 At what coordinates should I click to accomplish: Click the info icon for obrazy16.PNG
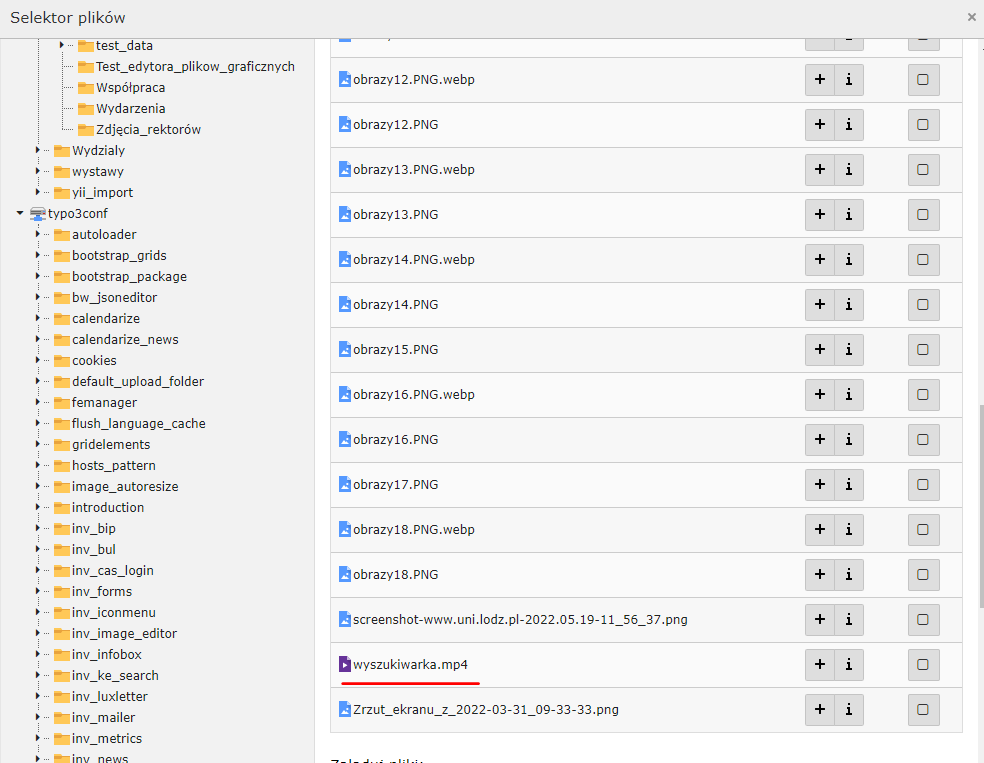click(848, 440)
